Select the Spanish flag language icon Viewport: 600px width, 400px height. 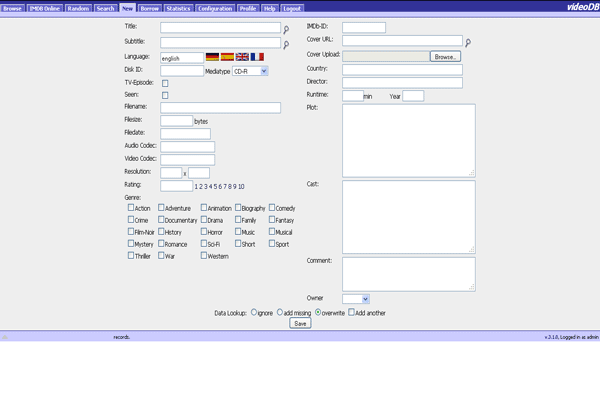[x=227, y=58]
